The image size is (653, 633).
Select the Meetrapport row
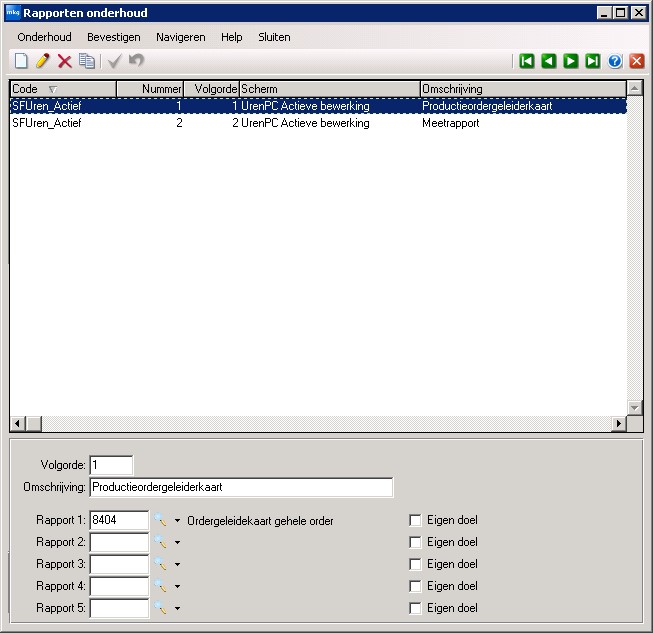(318, 123)
